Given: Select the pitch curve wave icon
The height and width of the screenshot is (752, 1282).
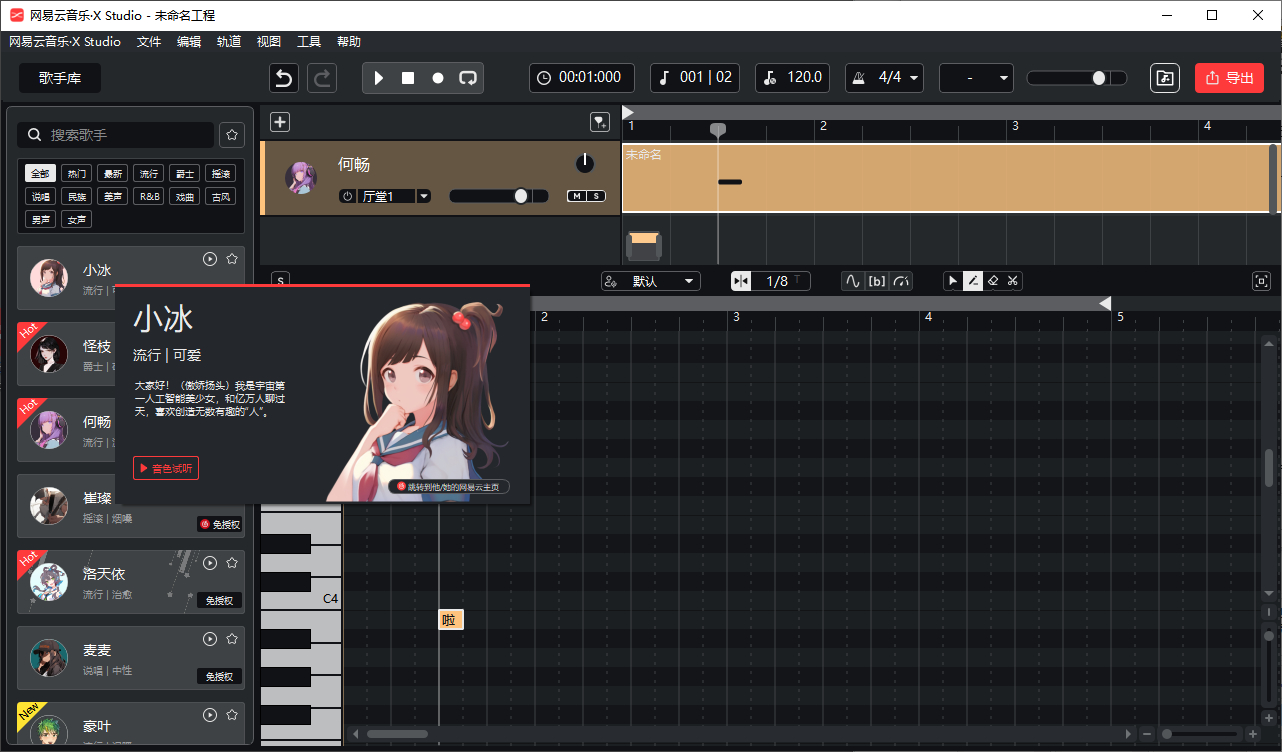Looking at the screenshot, I should (x=852, y=281).
